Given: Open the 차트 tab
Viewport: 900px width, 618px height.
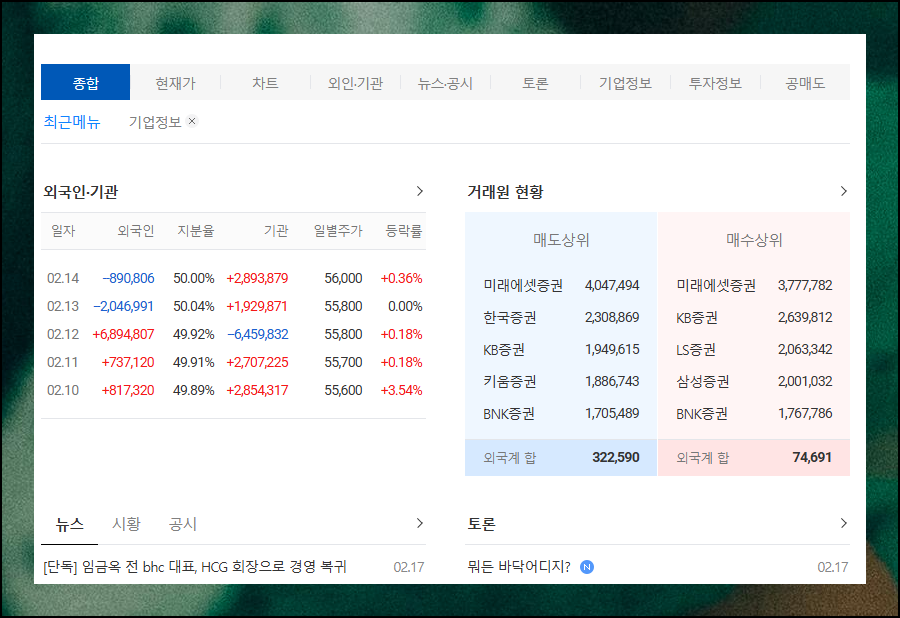Looking at the screenshot, I should (x=265, y=83).
